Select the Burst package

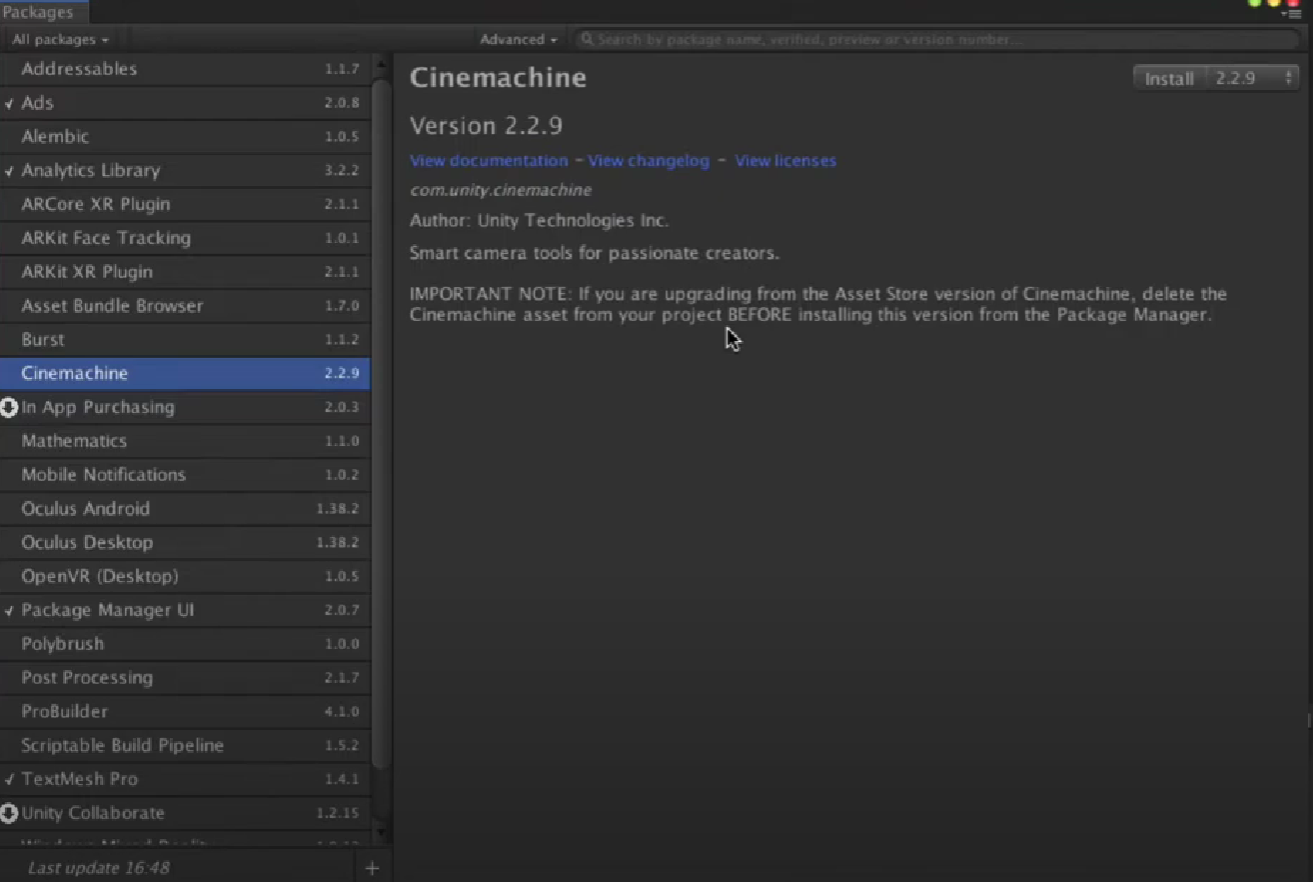pos(185,340)
